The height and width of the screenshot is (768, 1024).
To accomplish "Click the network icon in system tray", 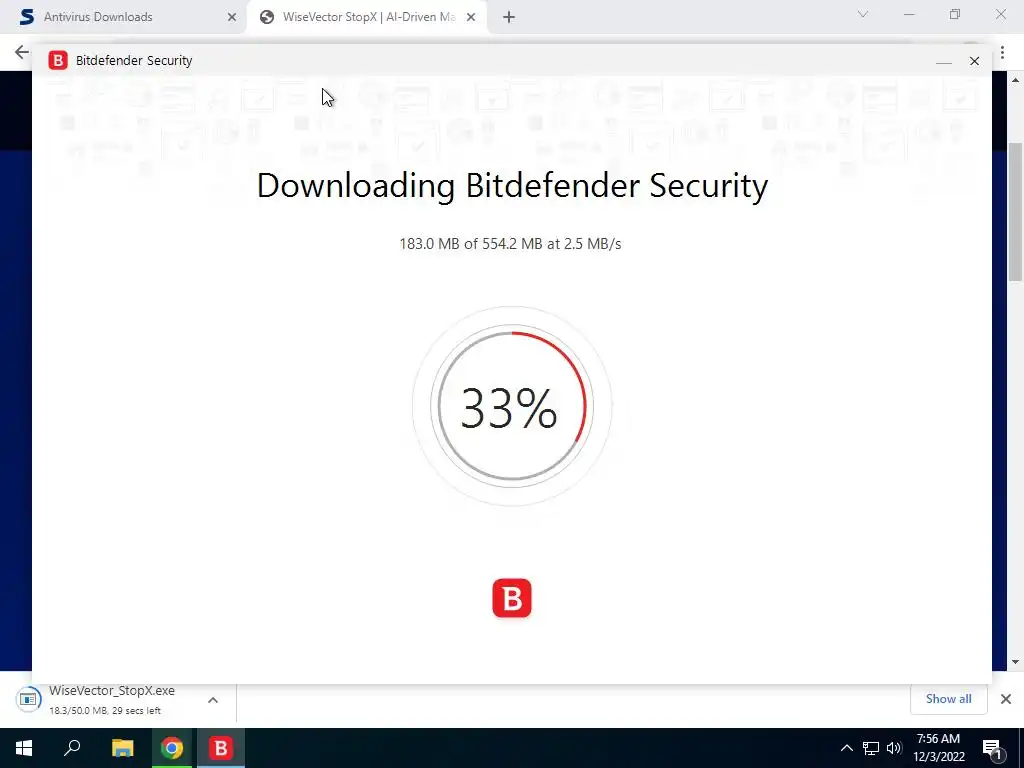I will 871,748.
